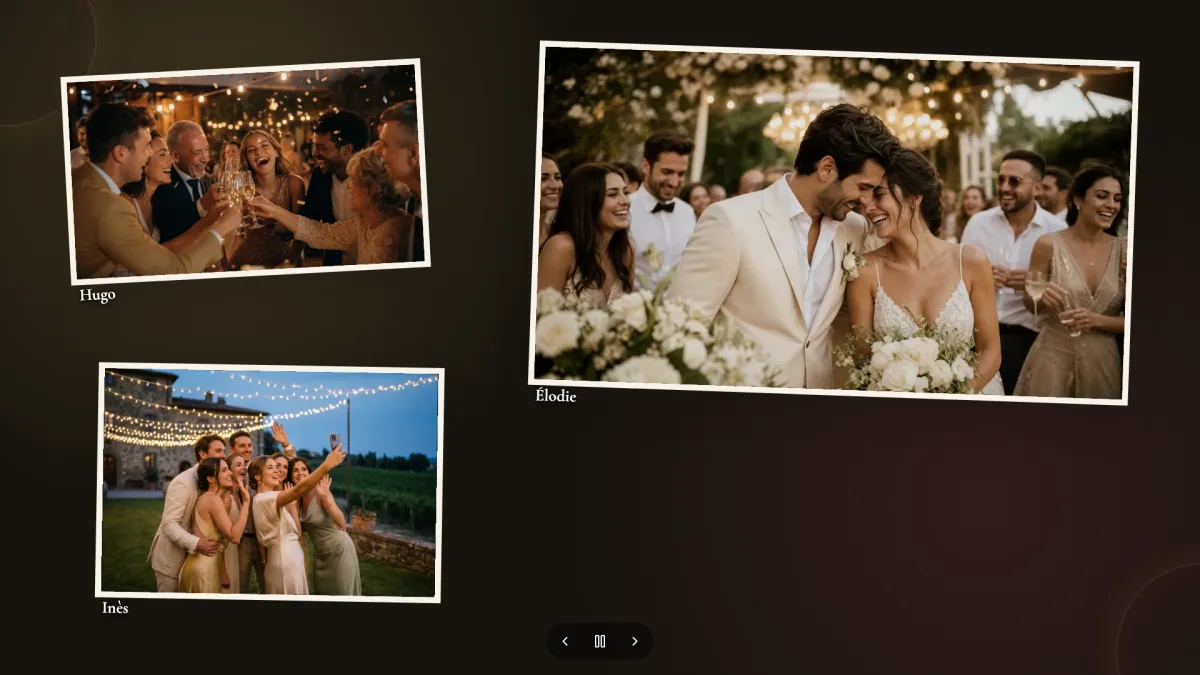Image resolution: width=1200 pixels, height=675 pixels.
Task: Advance to the next slide arrow
Action: [634, 641]
